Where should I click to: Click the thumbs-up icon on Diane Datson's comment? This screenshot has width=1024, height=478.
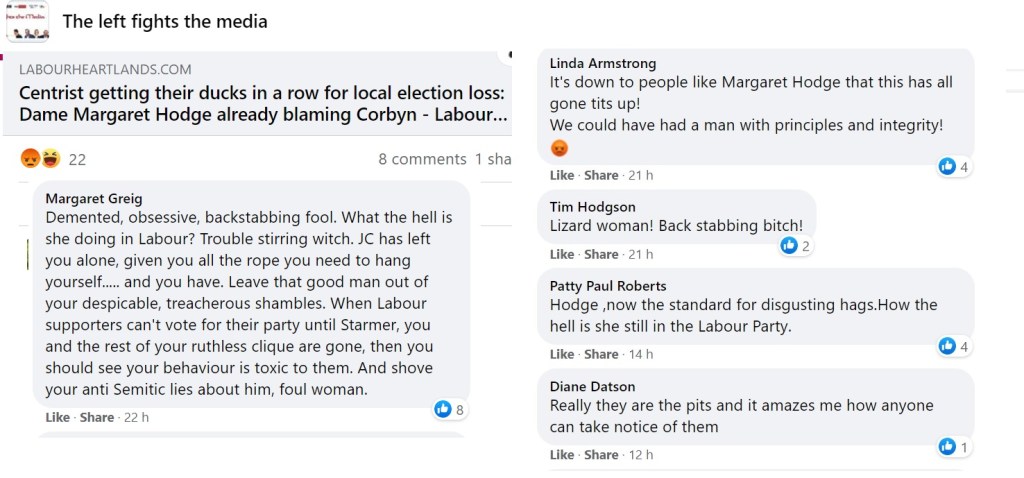[947, 446]
